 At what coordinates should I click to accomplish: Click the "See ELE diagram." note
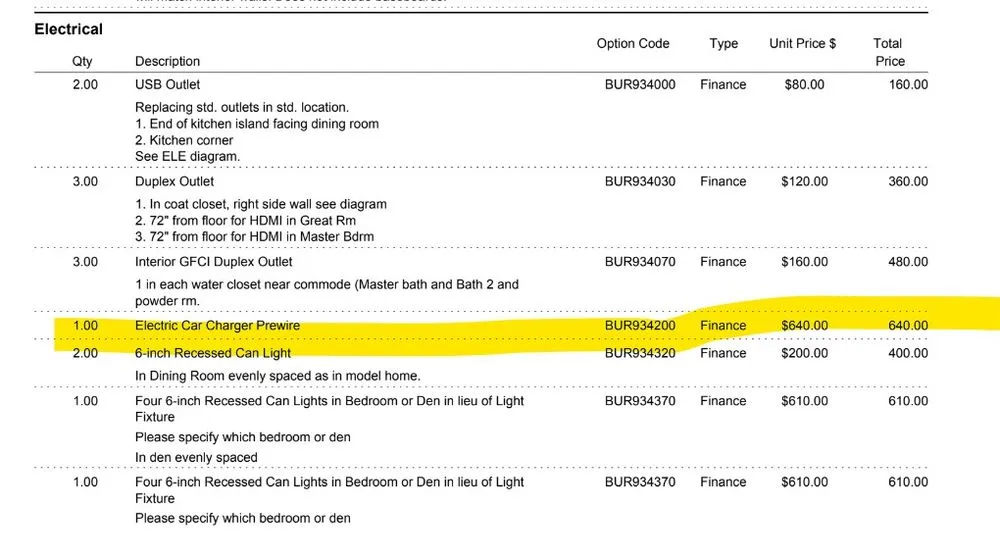point(187,157)
